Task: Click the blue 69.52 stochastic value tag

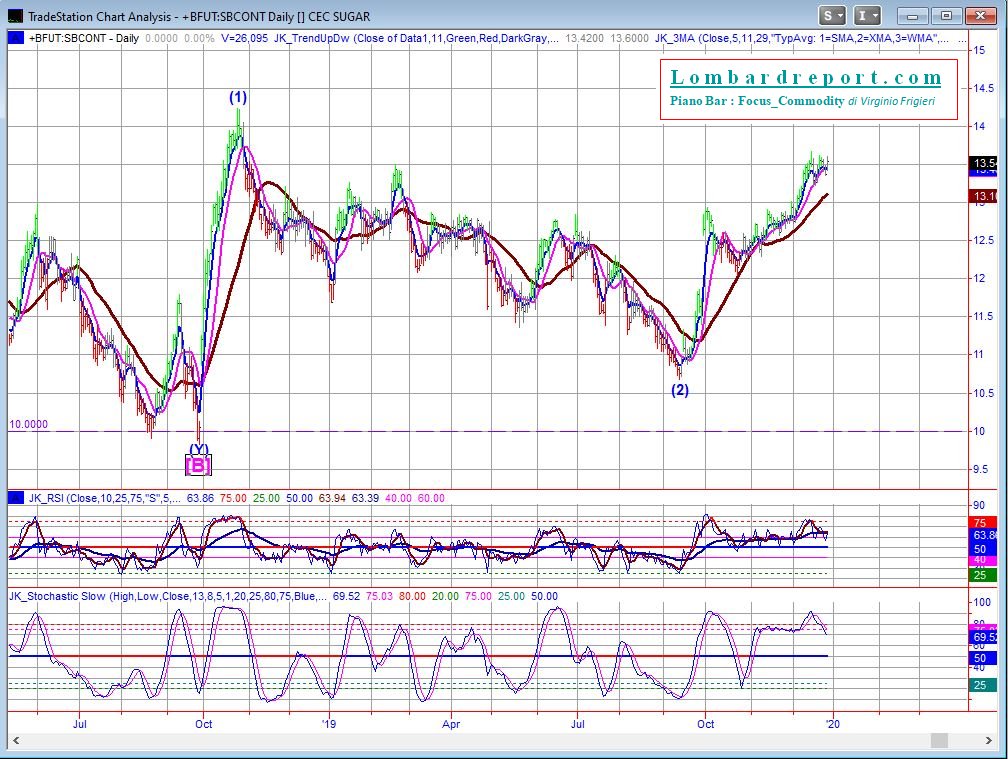Action: [x=984, y=637]
